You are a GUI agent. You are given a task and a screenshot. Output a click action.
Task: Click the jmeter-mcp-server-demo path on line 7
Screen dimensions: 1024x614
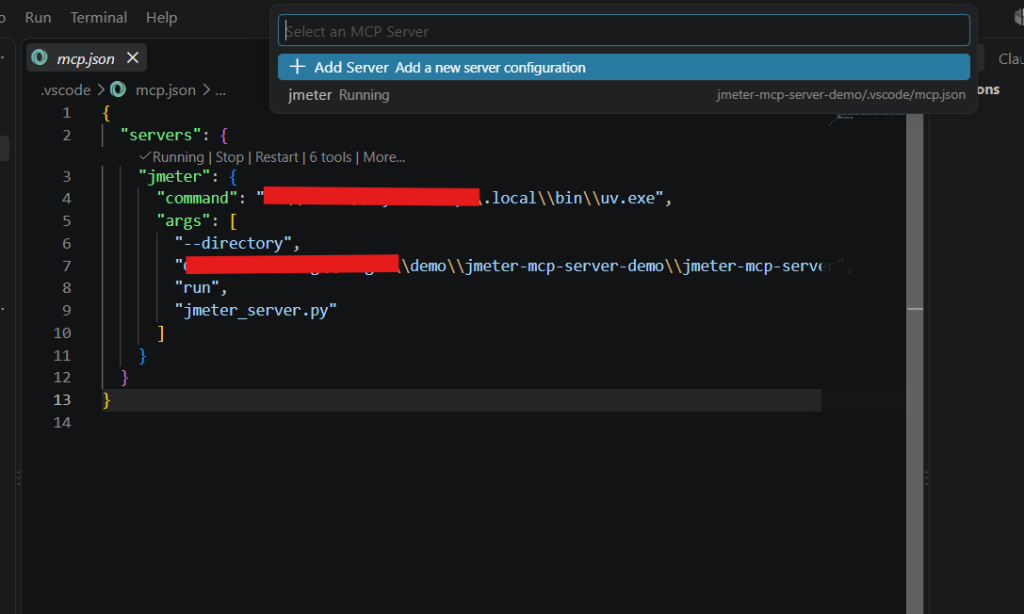[564, 267]
